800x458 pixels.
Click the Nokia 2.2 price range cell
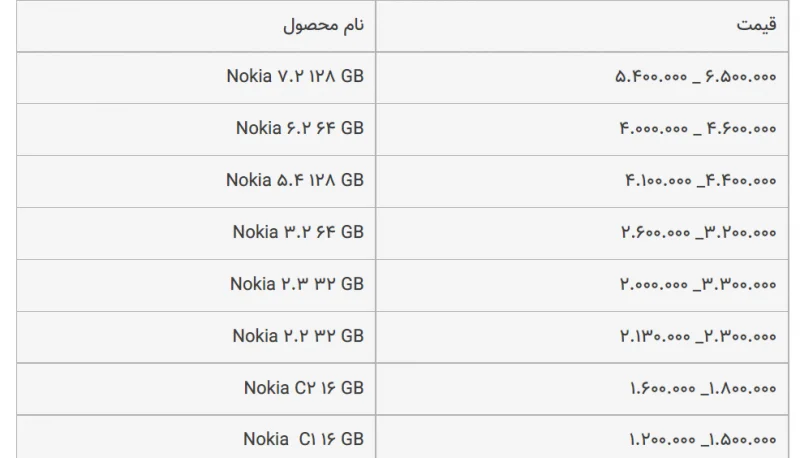582,337
